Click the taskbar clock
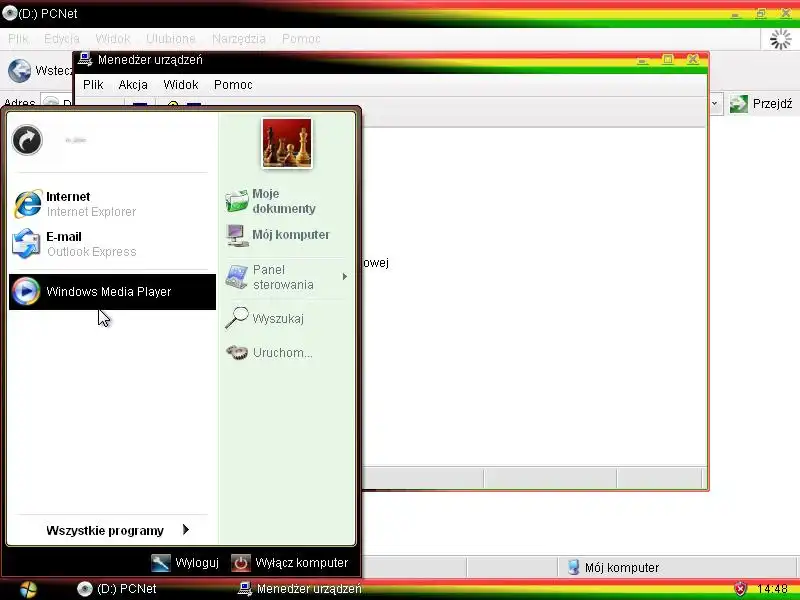This screenshot has height=600, width=800. coord(772,589)
